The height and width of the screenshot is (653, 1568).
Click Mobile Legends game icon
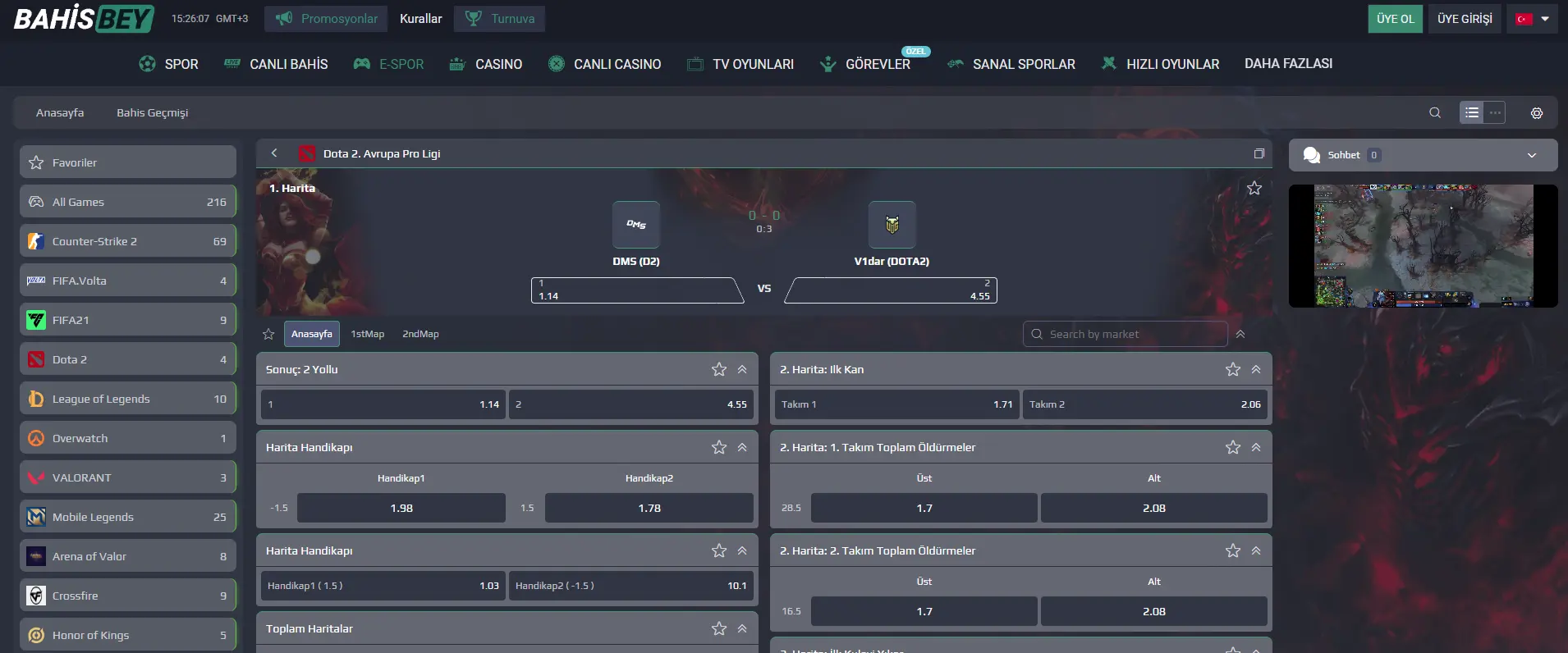coord(36,517)
